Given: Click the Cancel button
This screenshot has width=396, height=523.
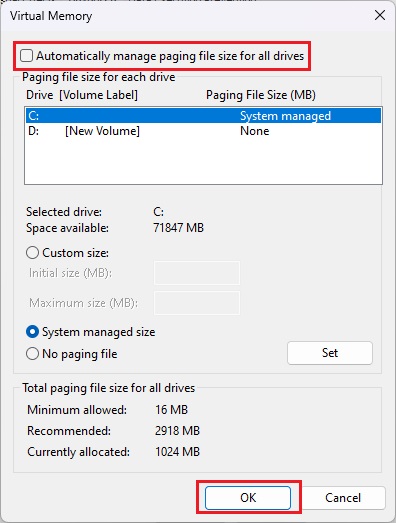Looking at the screenshot, I should [343, 498].
